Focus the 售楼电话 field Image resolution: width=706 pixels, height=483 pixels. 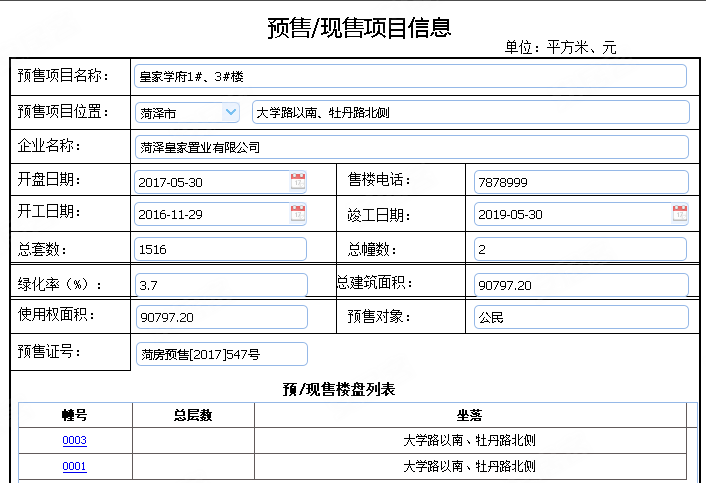click(581, 182)
